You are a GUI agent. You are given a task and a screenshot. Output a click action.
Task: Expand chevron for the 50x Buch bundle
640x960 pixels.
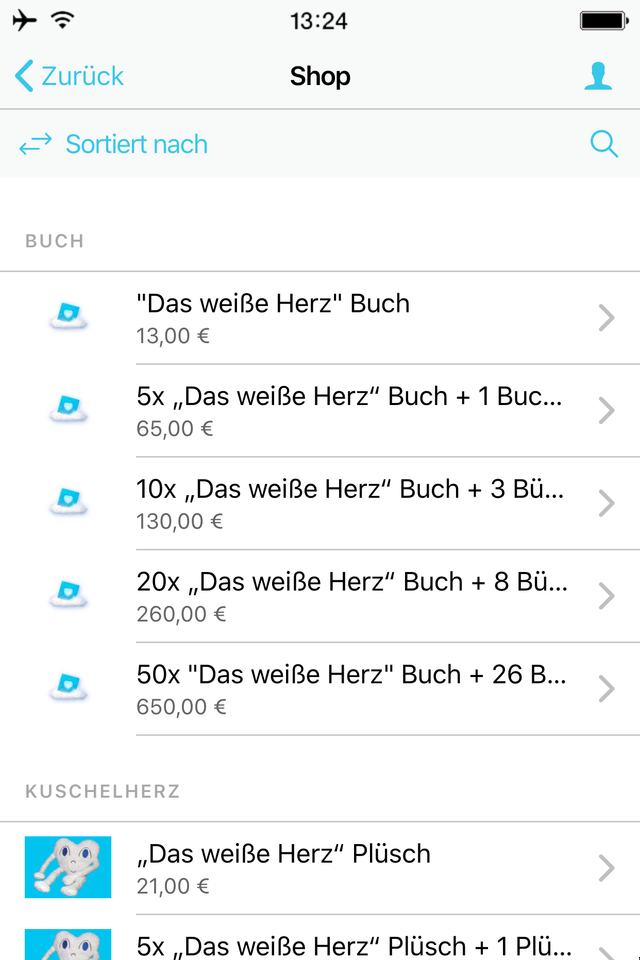pyautogui.click(x=606, y=689)
